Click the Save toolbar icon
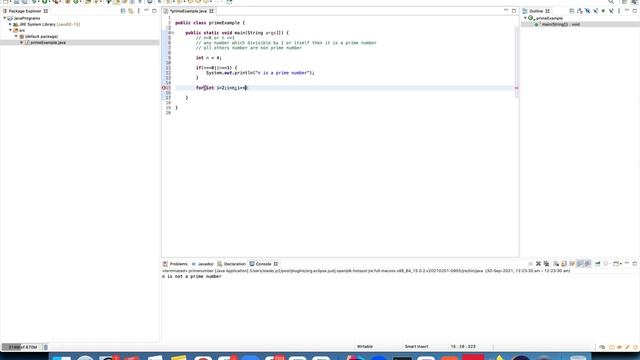The height and width of the screenshot is (360, 640). click(16, 2)
